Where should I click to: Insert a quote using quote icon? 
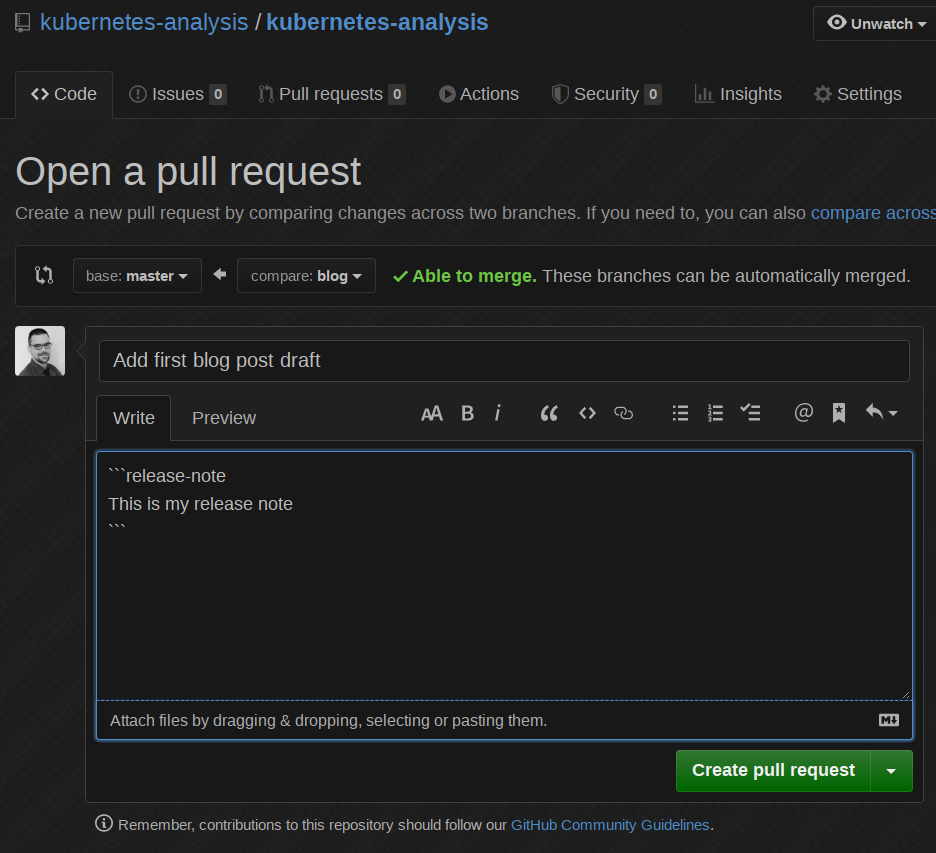[548, 413]
